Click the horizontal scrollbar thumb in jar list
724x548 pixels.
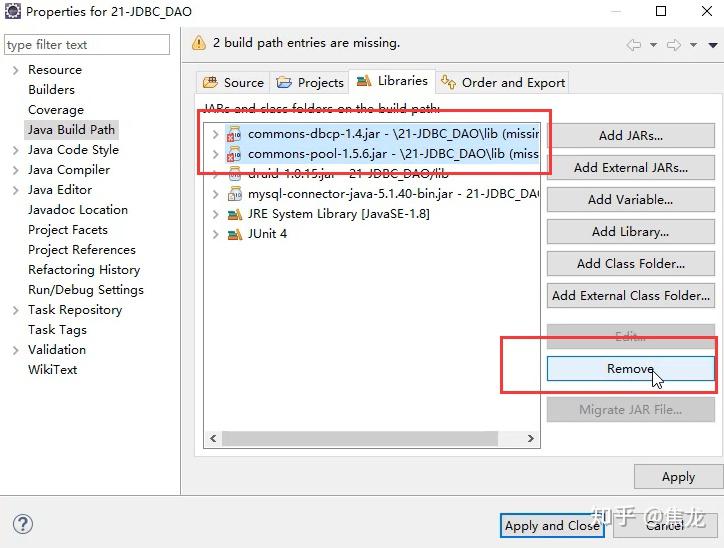coord(360,438)
